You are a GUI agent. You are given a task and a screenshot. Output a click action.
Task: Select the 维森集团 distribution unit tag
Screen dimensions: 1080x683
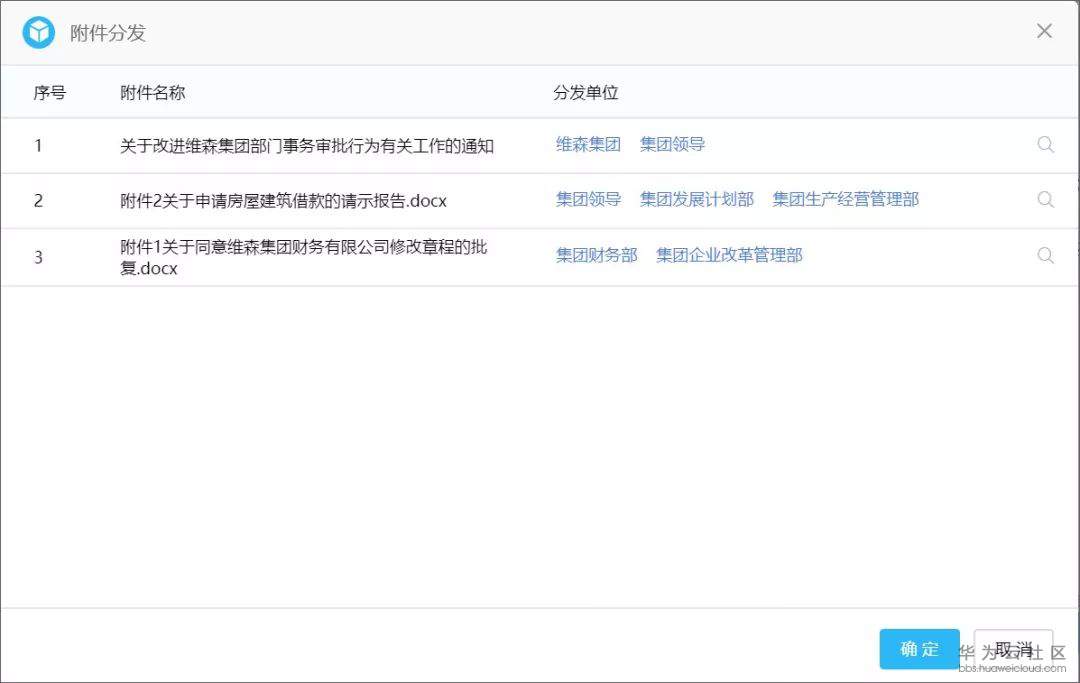(587, 144)
